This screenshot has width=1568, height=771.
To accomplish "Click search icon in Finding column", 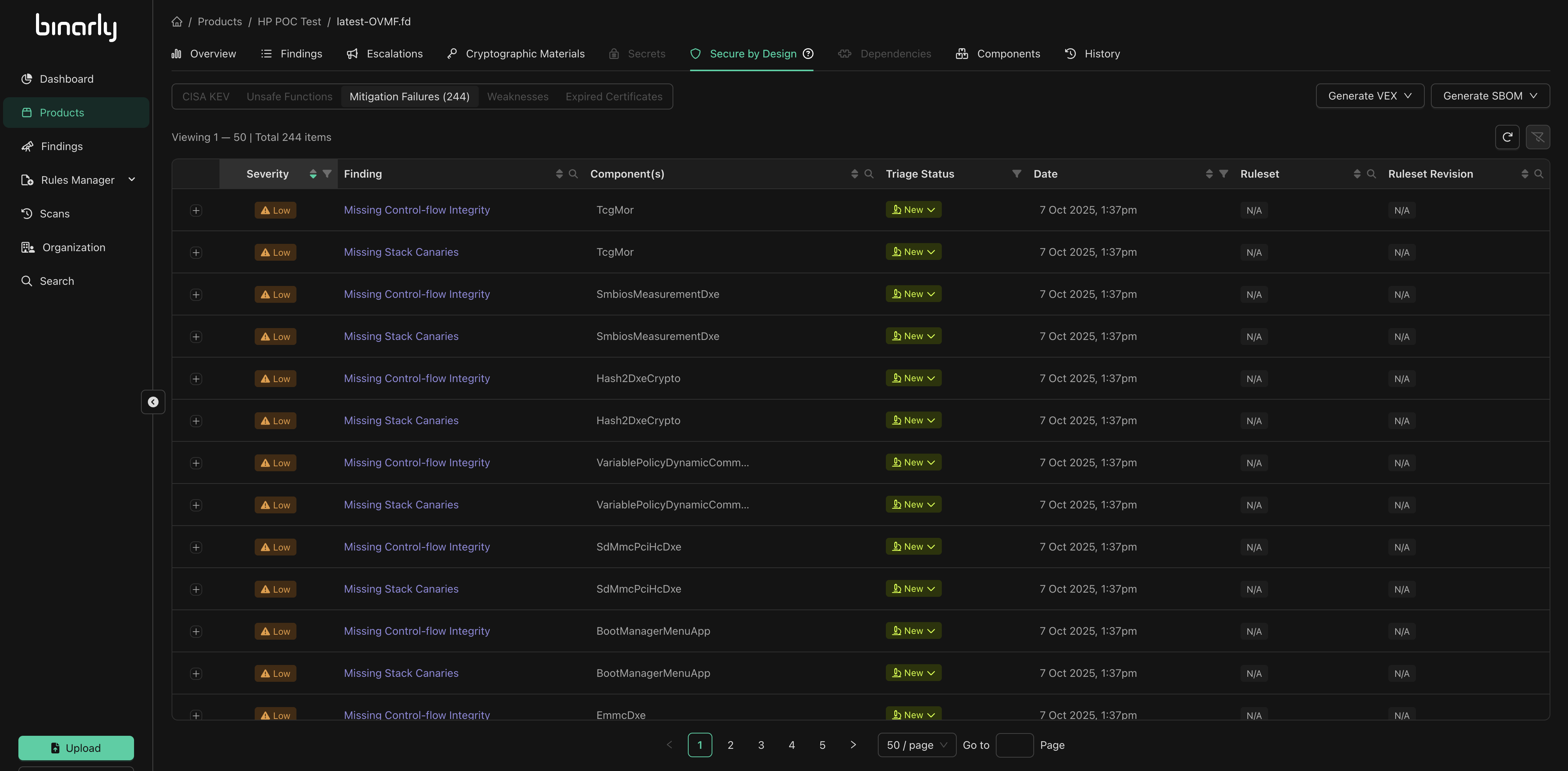I will (x=573, y=174).
